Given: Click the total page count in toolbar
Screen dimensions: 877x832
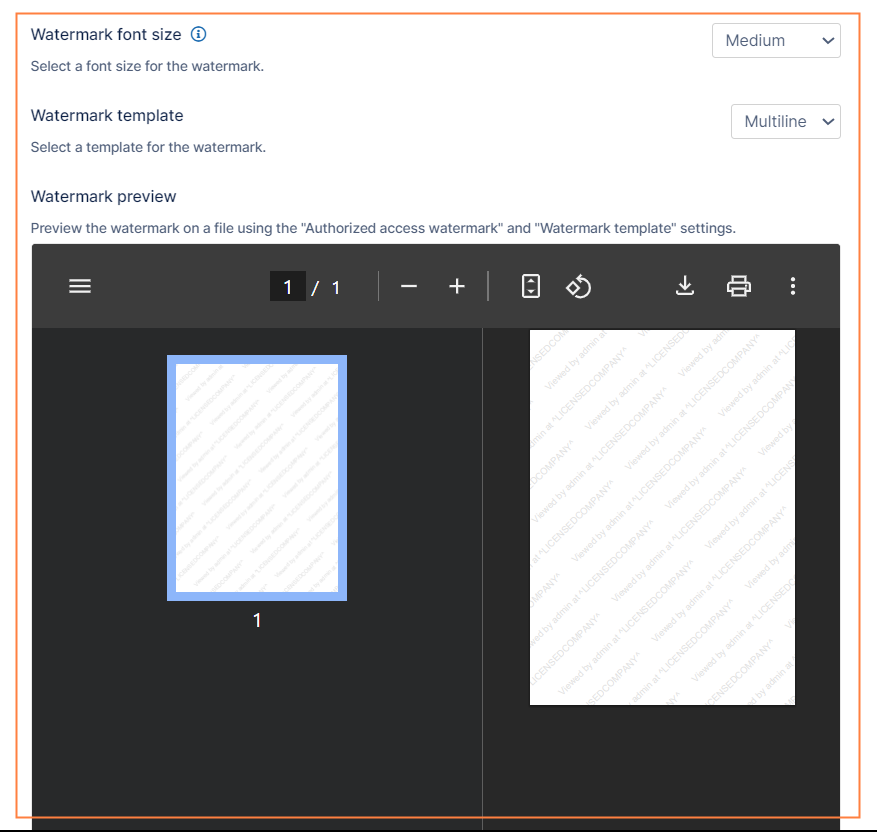Looking at the screenshot, I should [336, 288].
